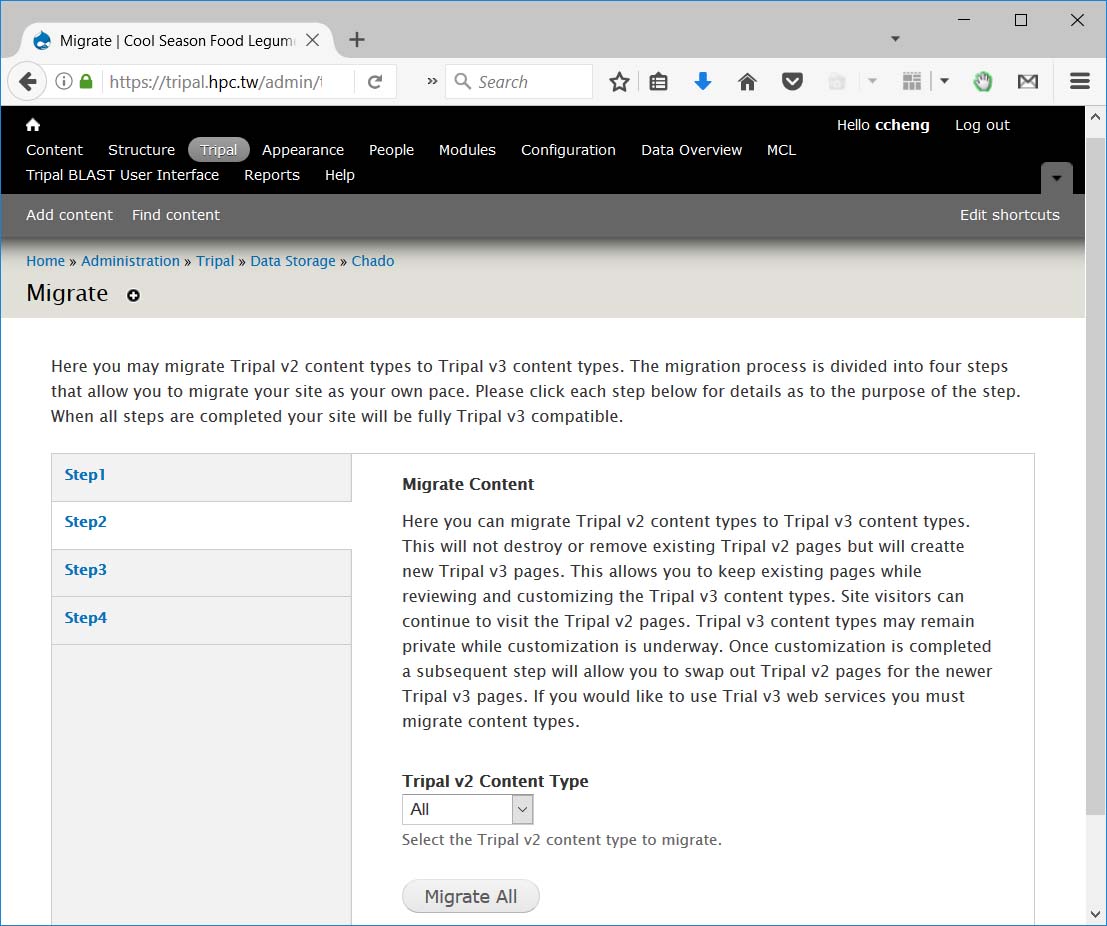Bookmark this page with the star icon

[619, 82]
